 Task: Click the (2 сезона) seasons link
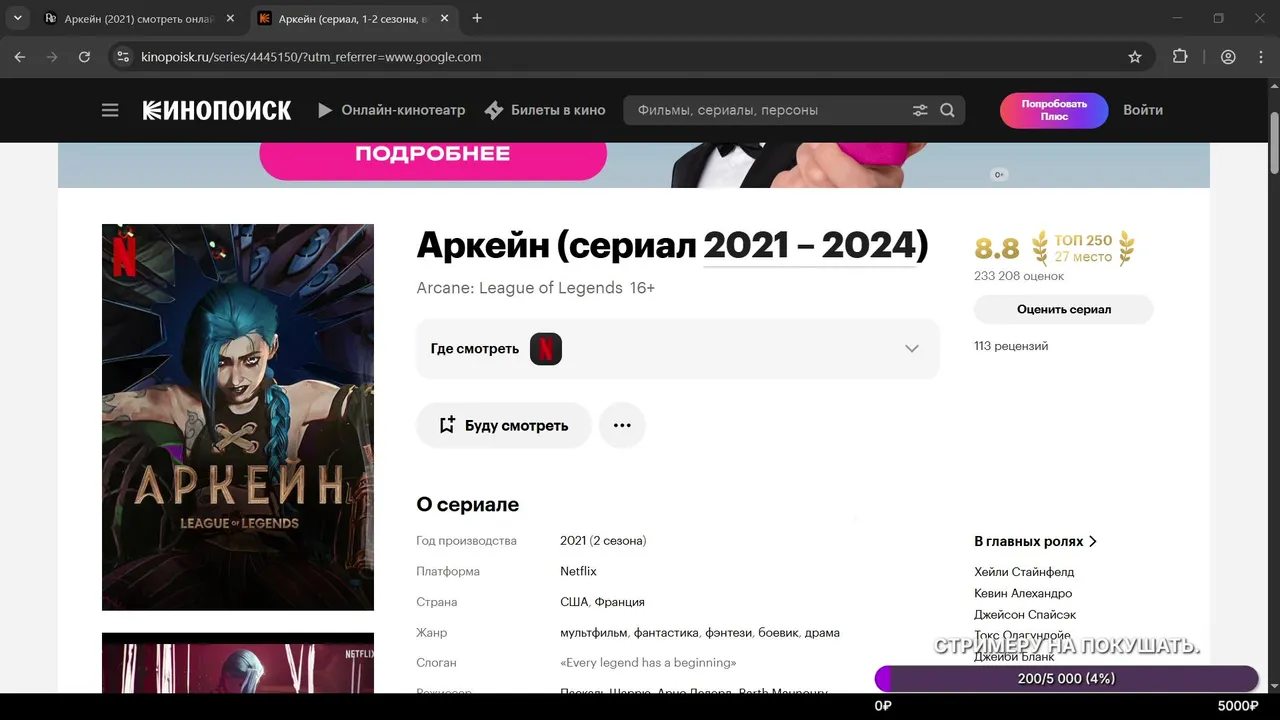pyautogui.click(x=618, y=541)
